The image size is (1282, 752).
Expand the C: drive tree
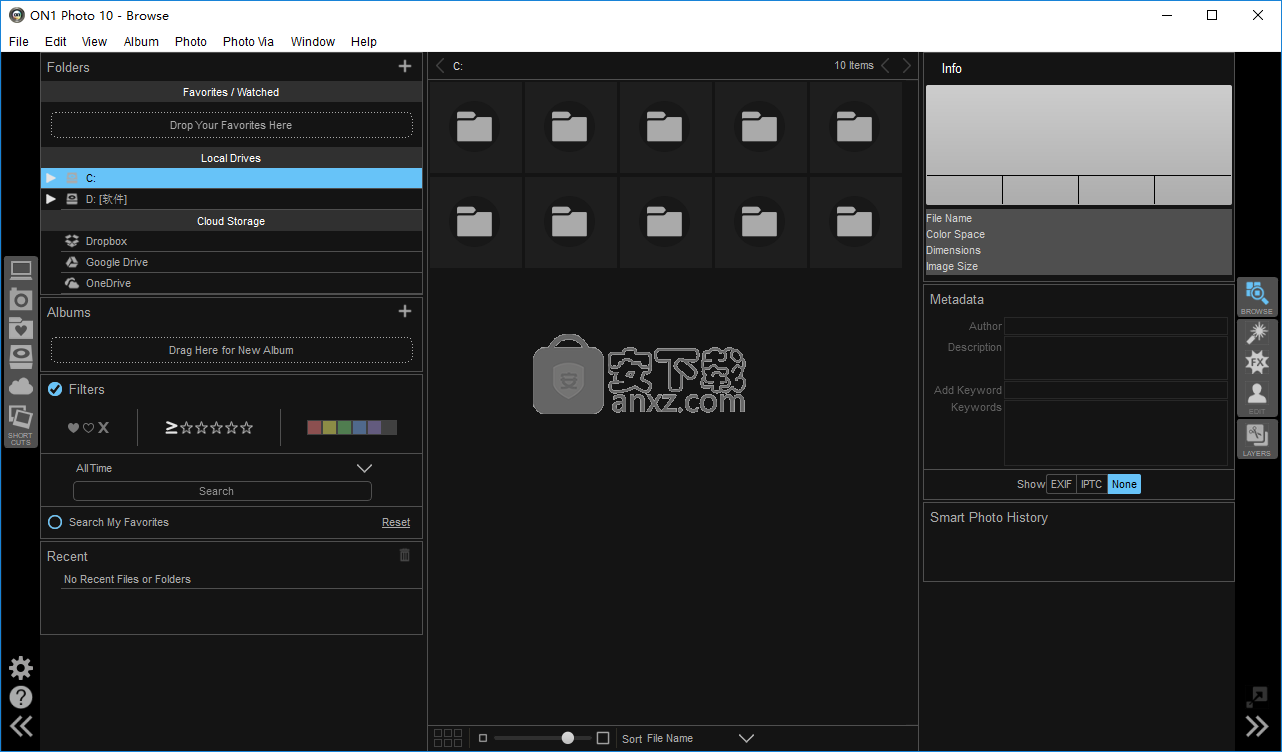coord(51,178)
